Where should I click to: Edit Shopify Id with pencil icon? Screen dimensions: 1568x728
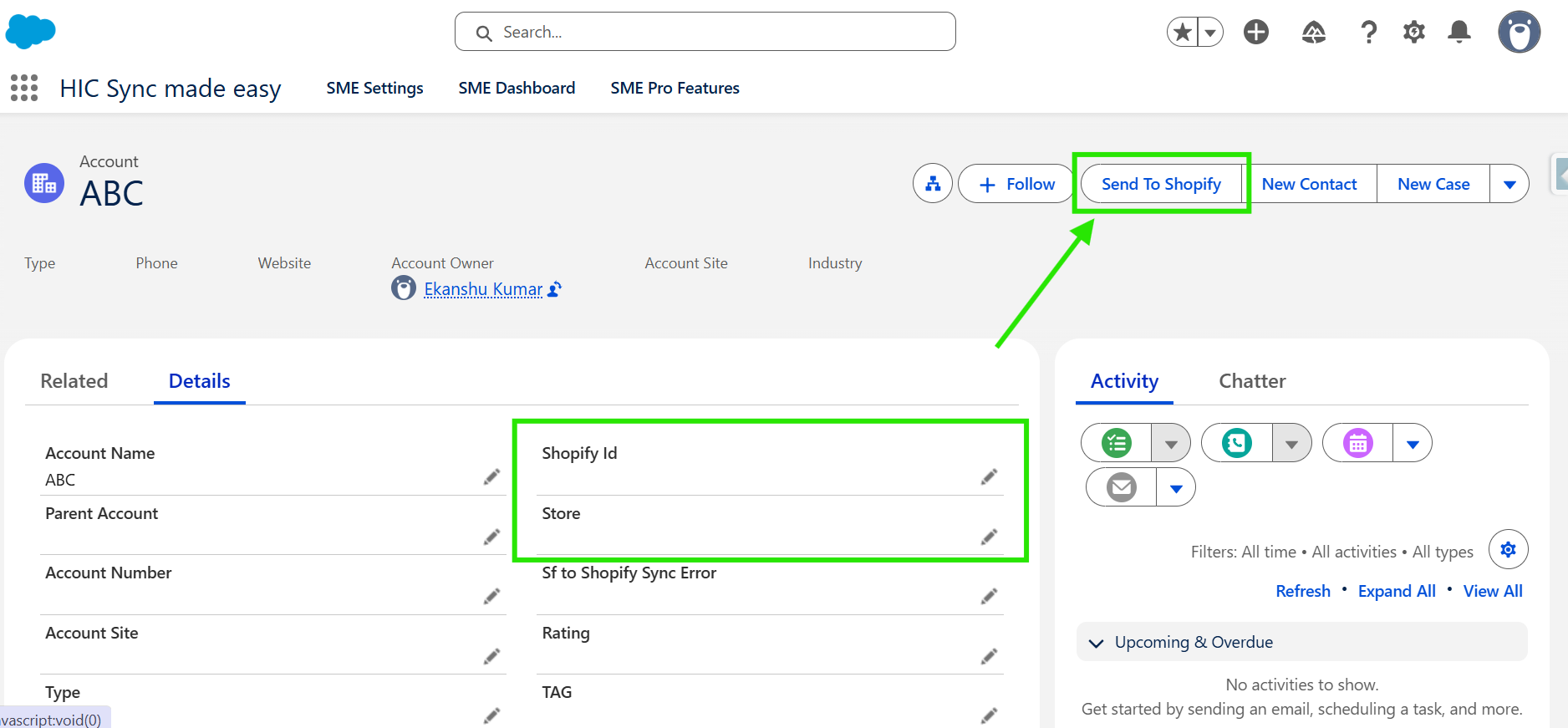989,476
